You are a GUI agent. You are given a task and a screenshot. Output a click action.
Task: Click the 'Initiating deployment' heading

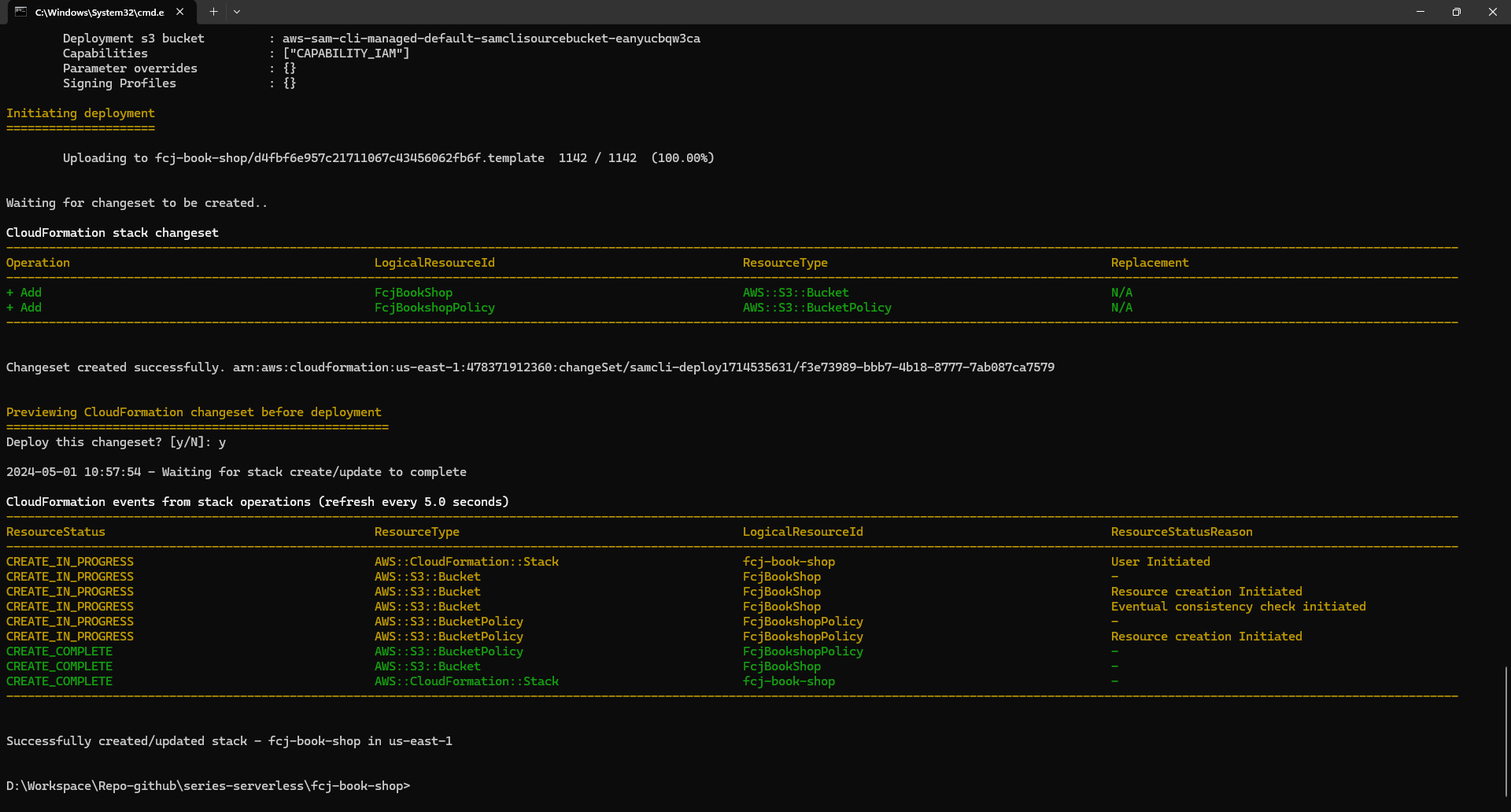(80, 113)
